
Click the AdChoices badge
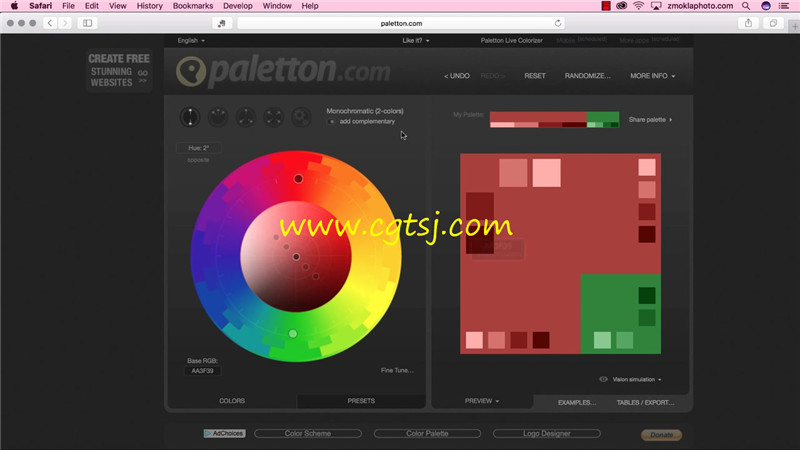pos(224,433)
